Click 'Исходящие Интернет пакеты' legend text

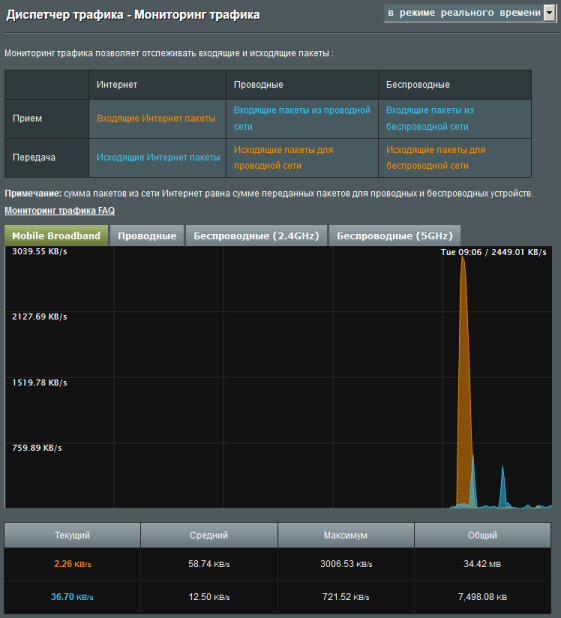click(158, 157)
